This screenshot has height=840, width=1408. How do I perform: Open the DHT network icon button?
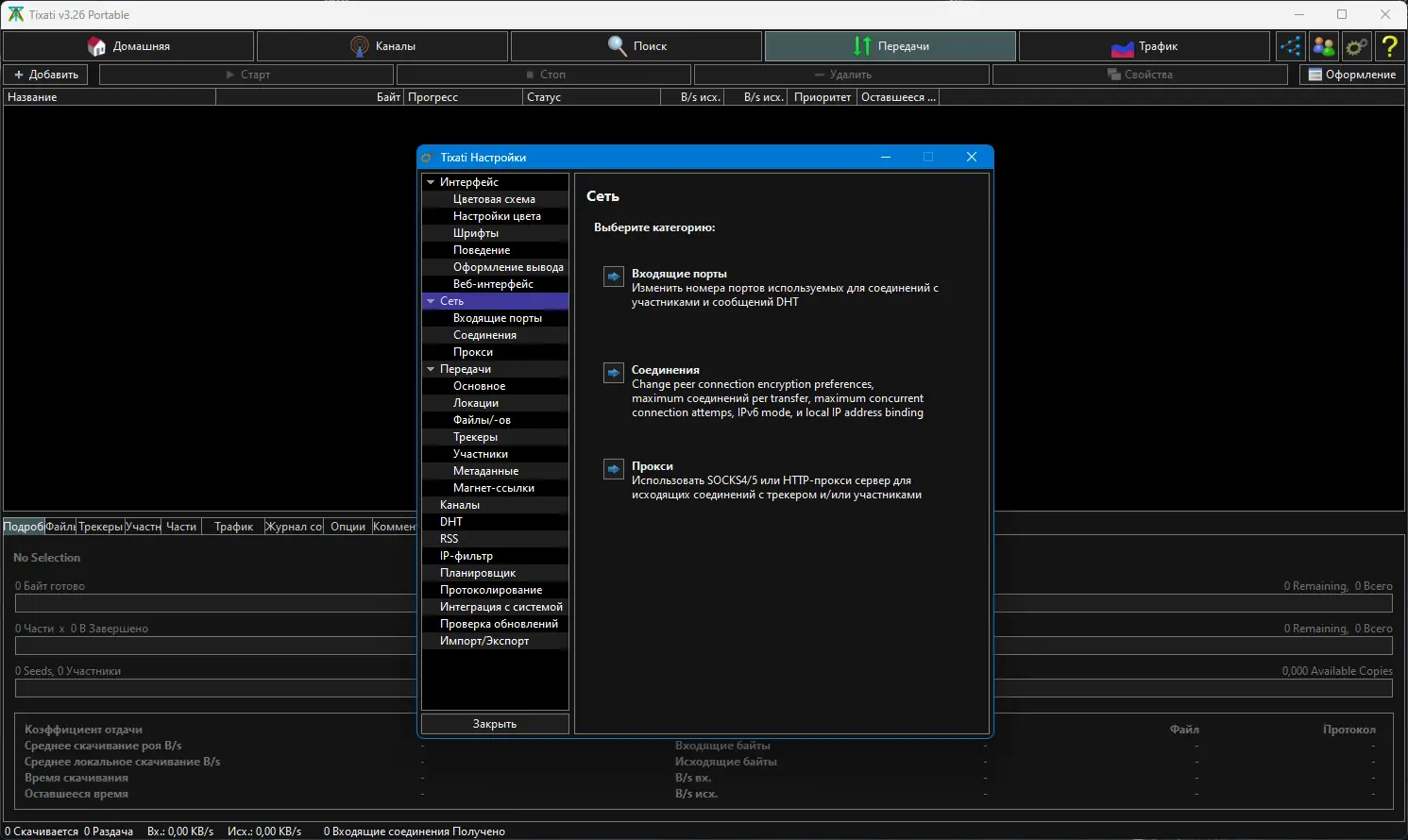1290,46
